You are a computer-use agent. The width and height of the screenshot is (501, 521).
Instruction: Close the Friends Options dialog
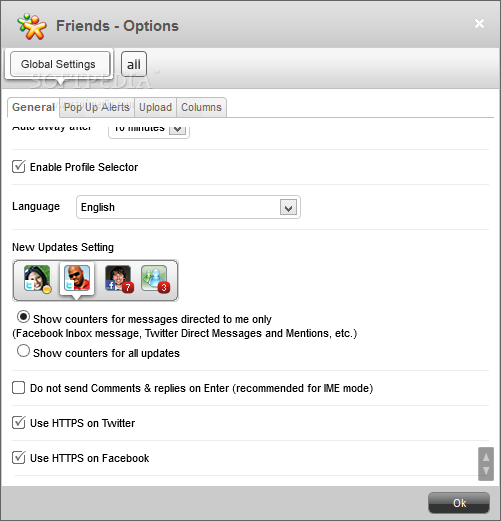pyautogui.click(x=479, y=24)
